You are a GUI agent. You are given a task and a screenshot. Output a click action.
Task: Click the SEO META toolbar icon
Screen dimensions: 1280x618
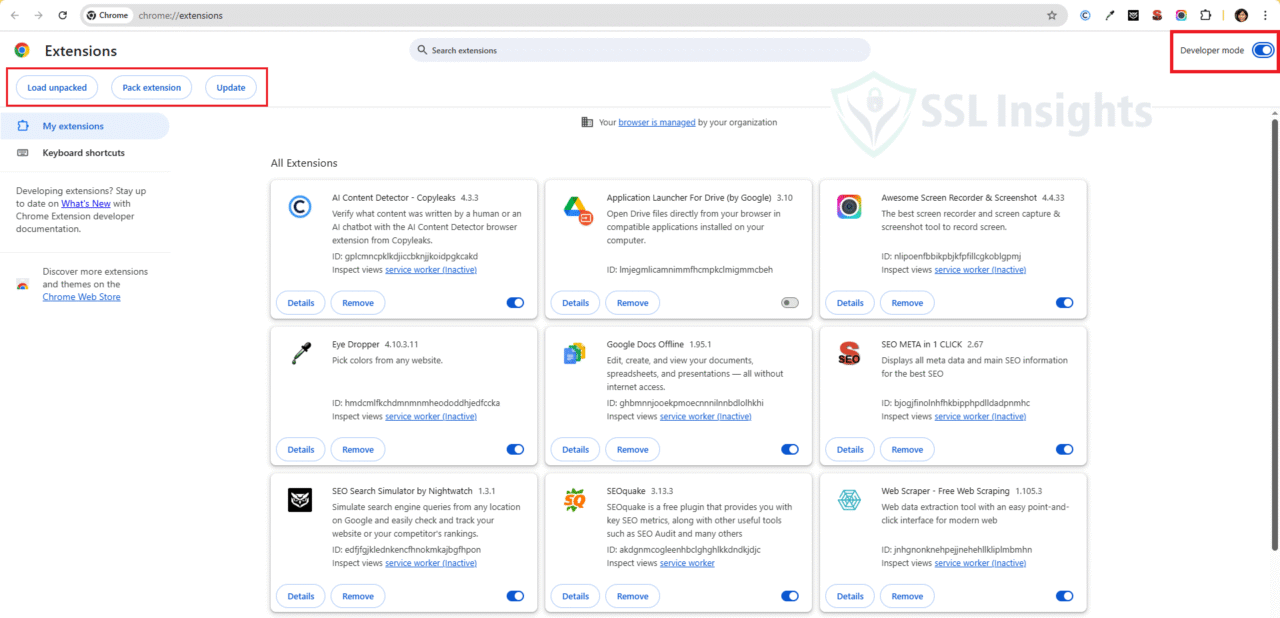(1156, 15)
